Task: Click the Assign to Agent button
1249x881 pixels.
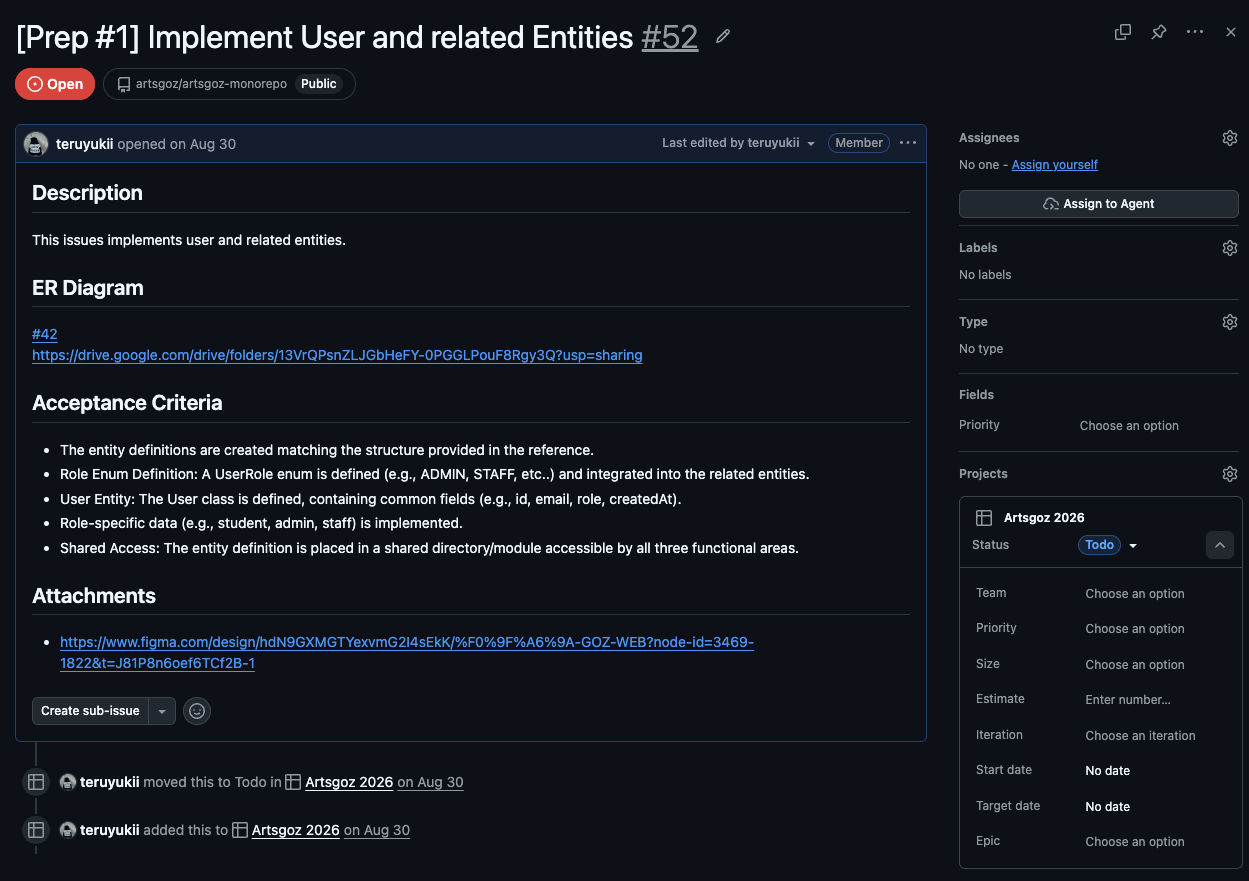Action: pyautogui.click(x=1098, y=204)
